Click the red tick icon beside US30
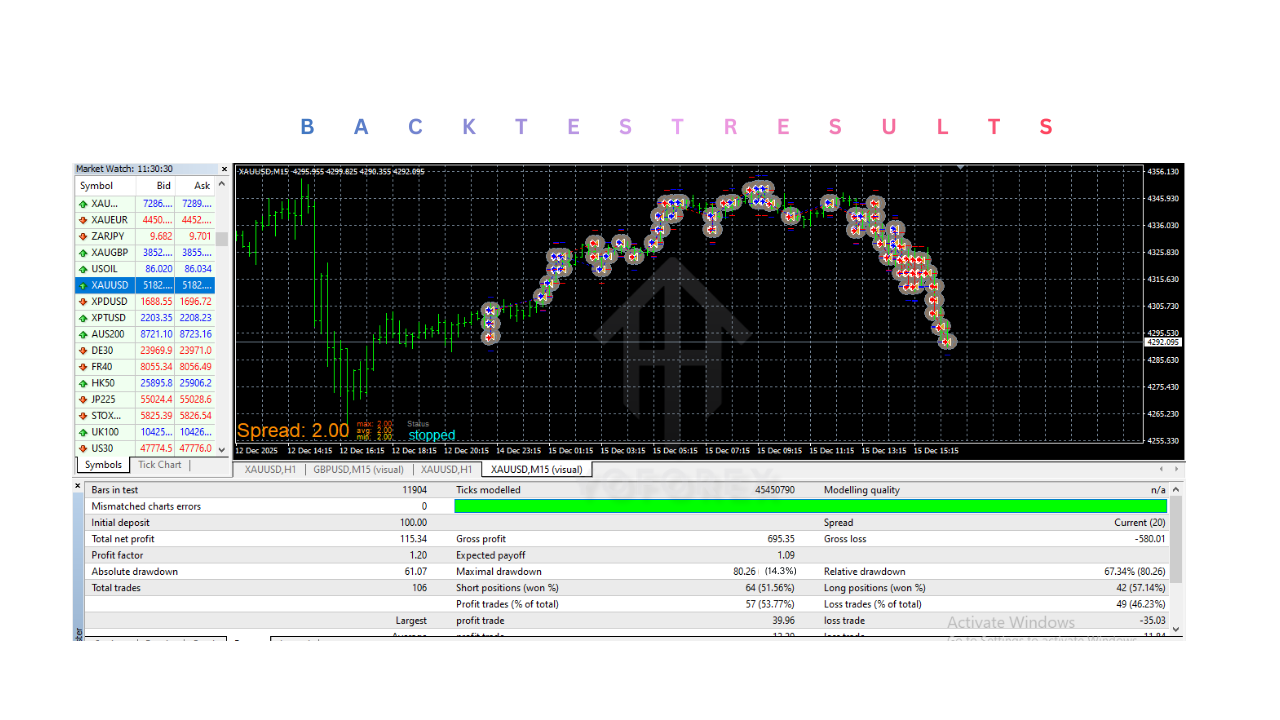This screenshot has height=720, width=1280. (81, 447)
